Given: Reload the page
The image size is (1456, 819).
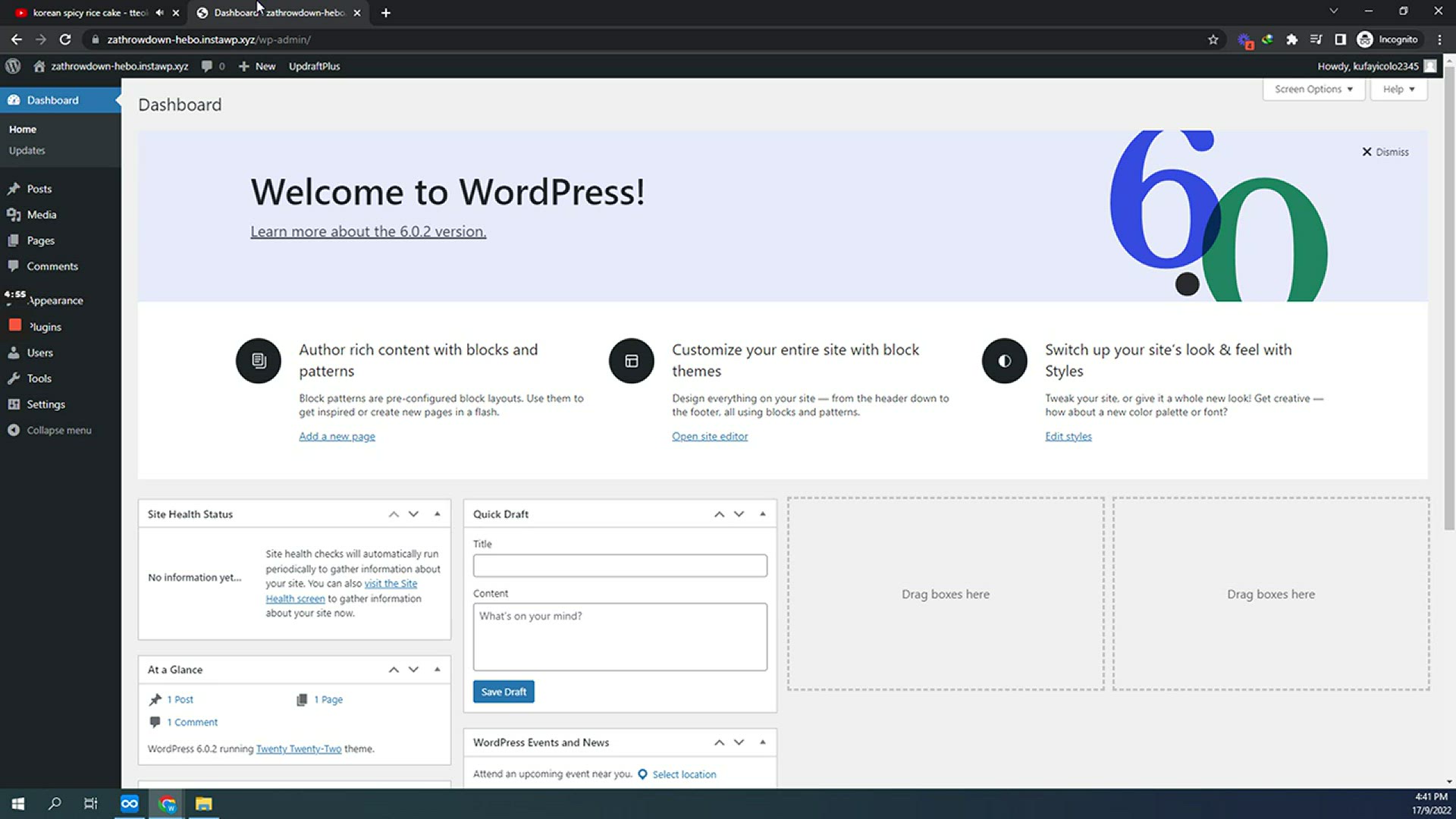Looking at the screenshot, I should pos(65,39).
